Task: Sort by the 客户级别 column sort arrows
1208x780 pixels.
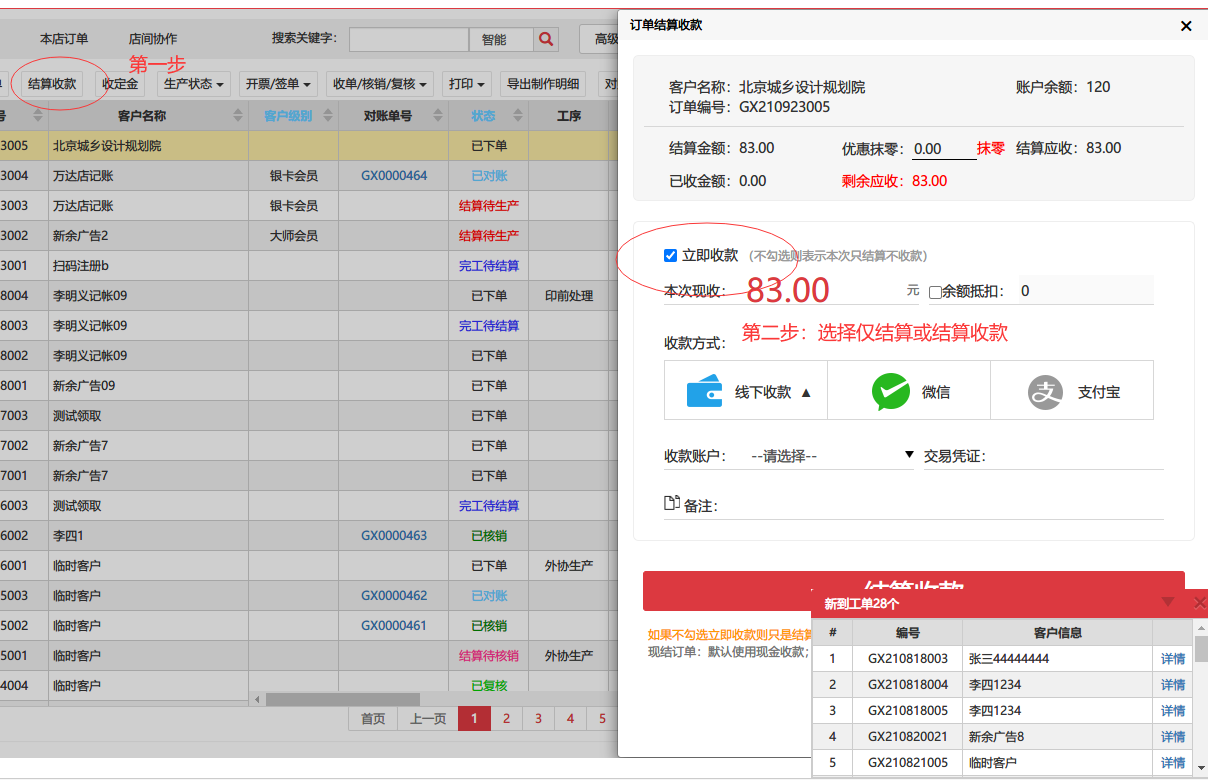Action: pyautogui.click(x=328, y=116)
